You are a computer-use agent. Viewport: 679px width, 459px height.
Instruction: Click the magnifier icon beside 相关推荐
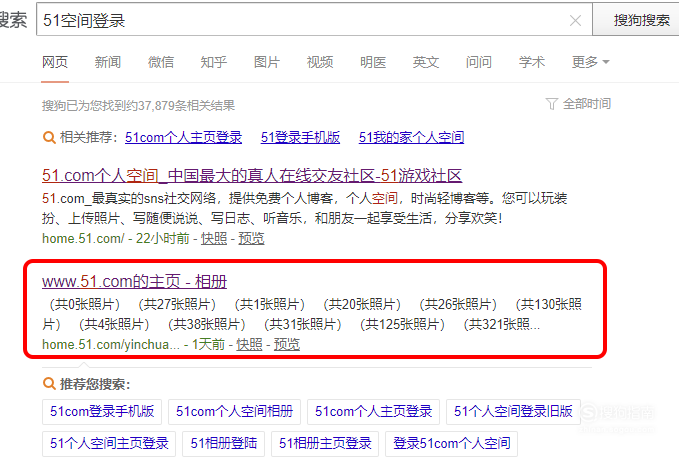coord(49,138)
